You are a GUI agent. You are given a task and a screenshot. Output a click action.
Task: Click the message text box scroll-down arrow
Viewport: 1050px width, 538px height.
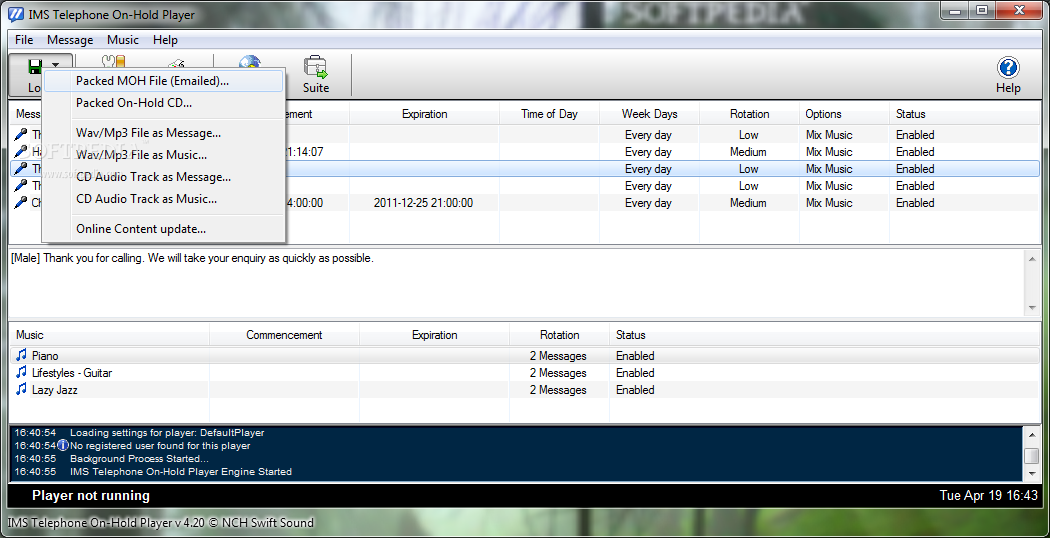coord(1032,308)
